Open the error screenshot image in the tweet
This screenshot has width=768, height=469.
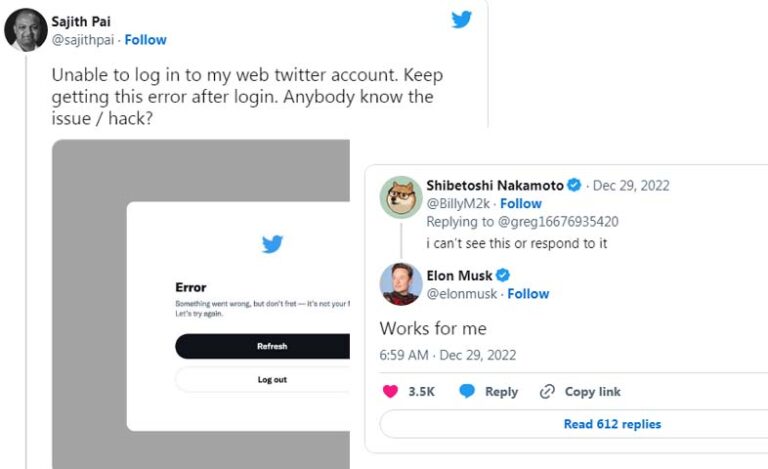[200, 300]
